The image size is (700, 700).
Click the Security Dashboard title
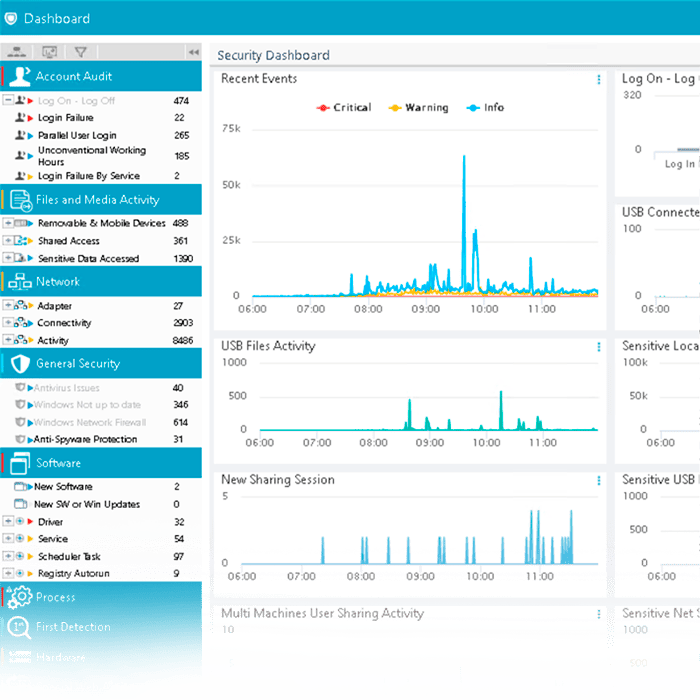(273, 55)
